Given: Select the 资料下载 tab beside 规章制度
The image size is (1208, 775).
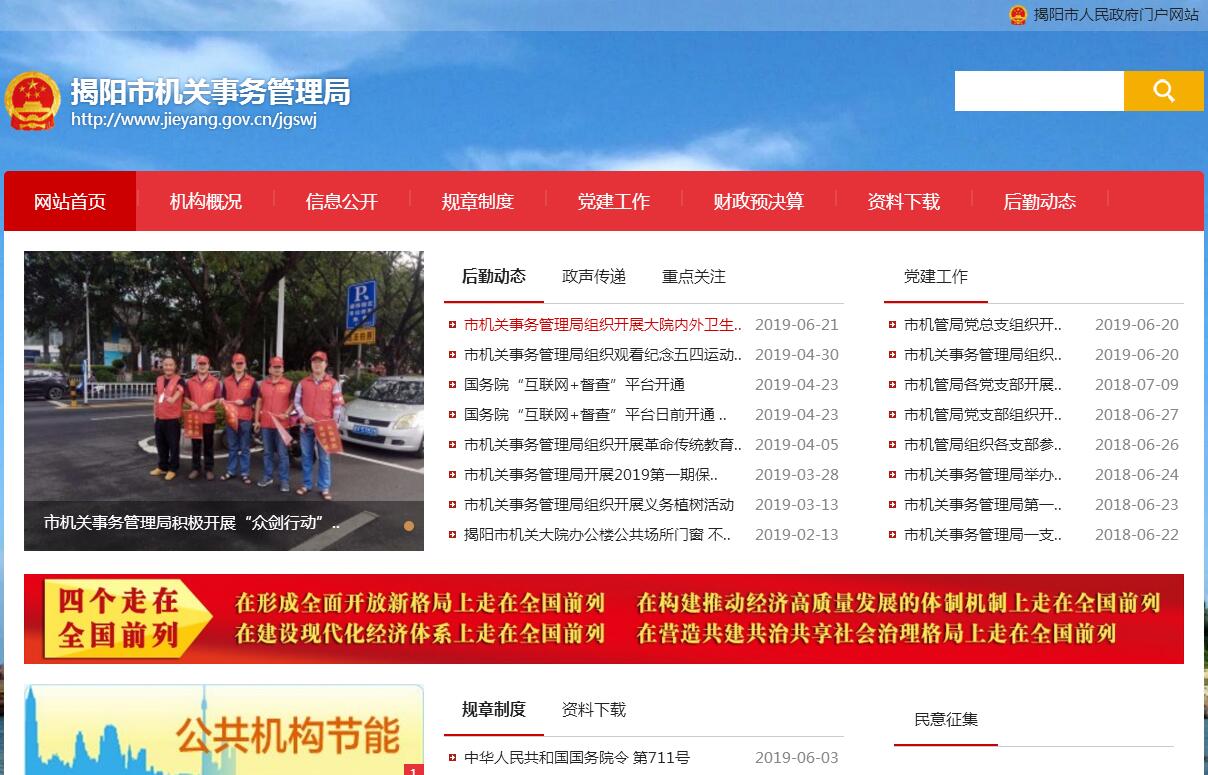Looking at the screenshot, I should click(593, 710).
